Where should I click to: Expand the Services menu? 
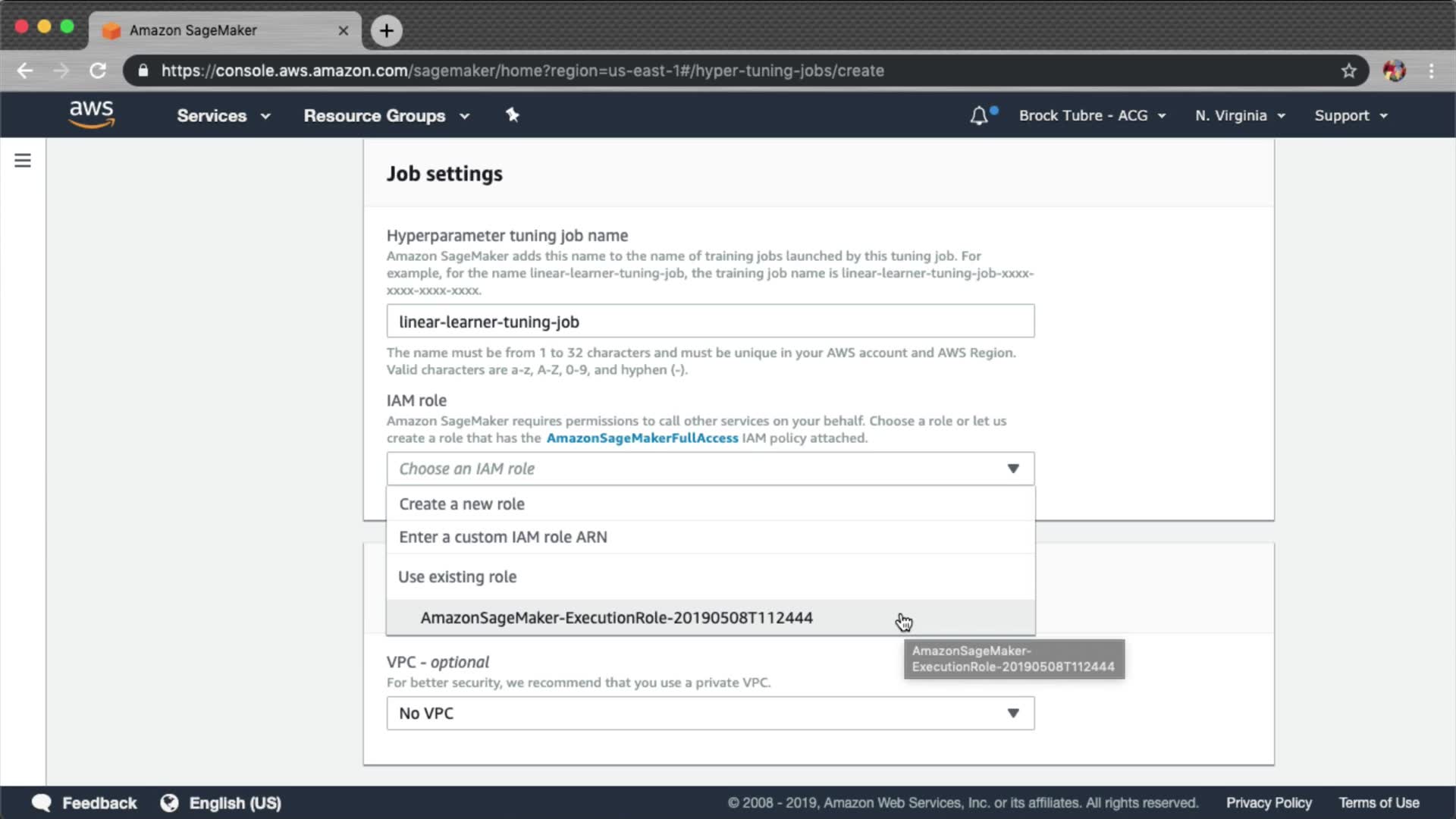click(223, 116)
